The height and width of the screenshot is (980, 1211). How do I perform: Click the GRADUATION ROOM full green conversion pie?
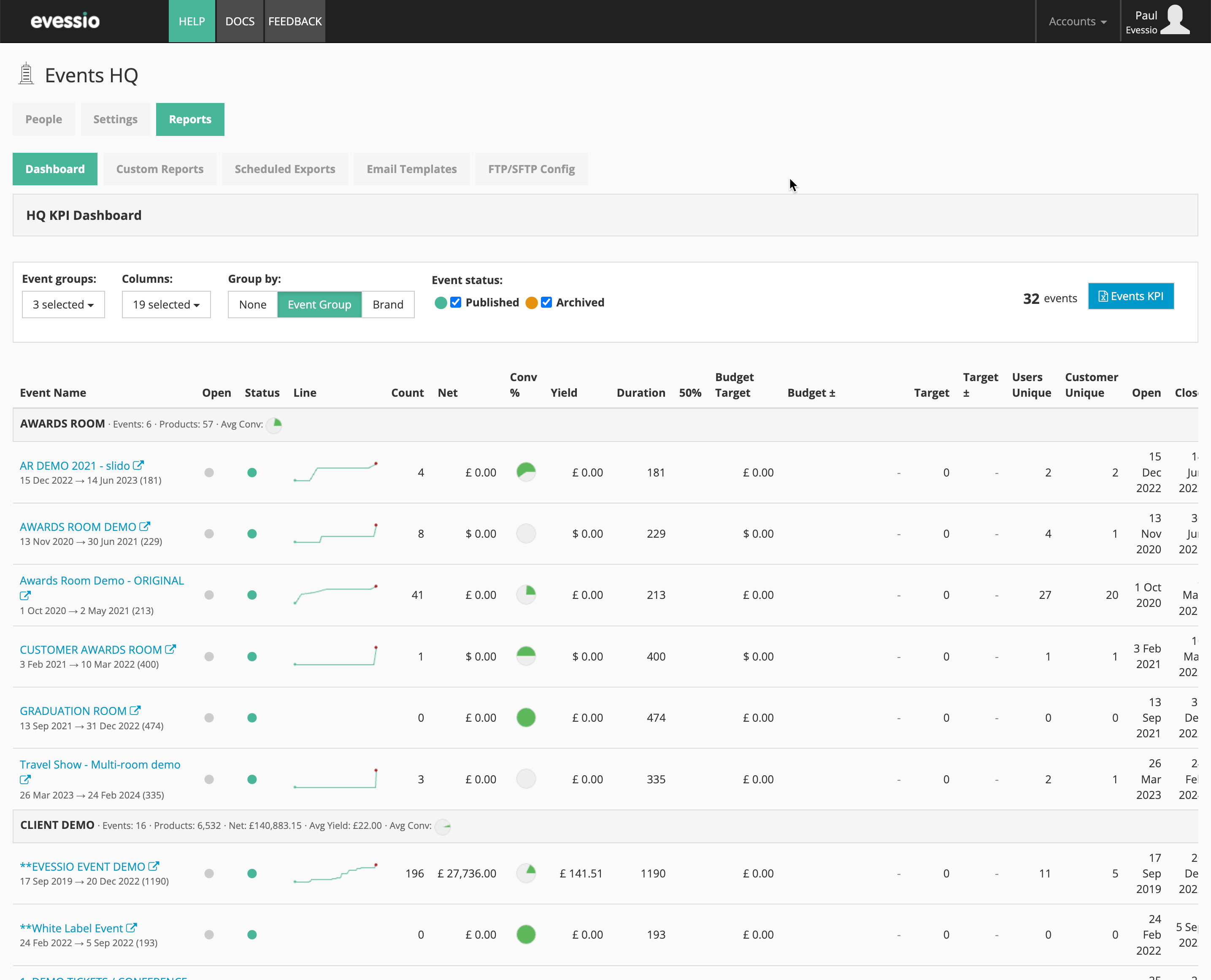526,717
